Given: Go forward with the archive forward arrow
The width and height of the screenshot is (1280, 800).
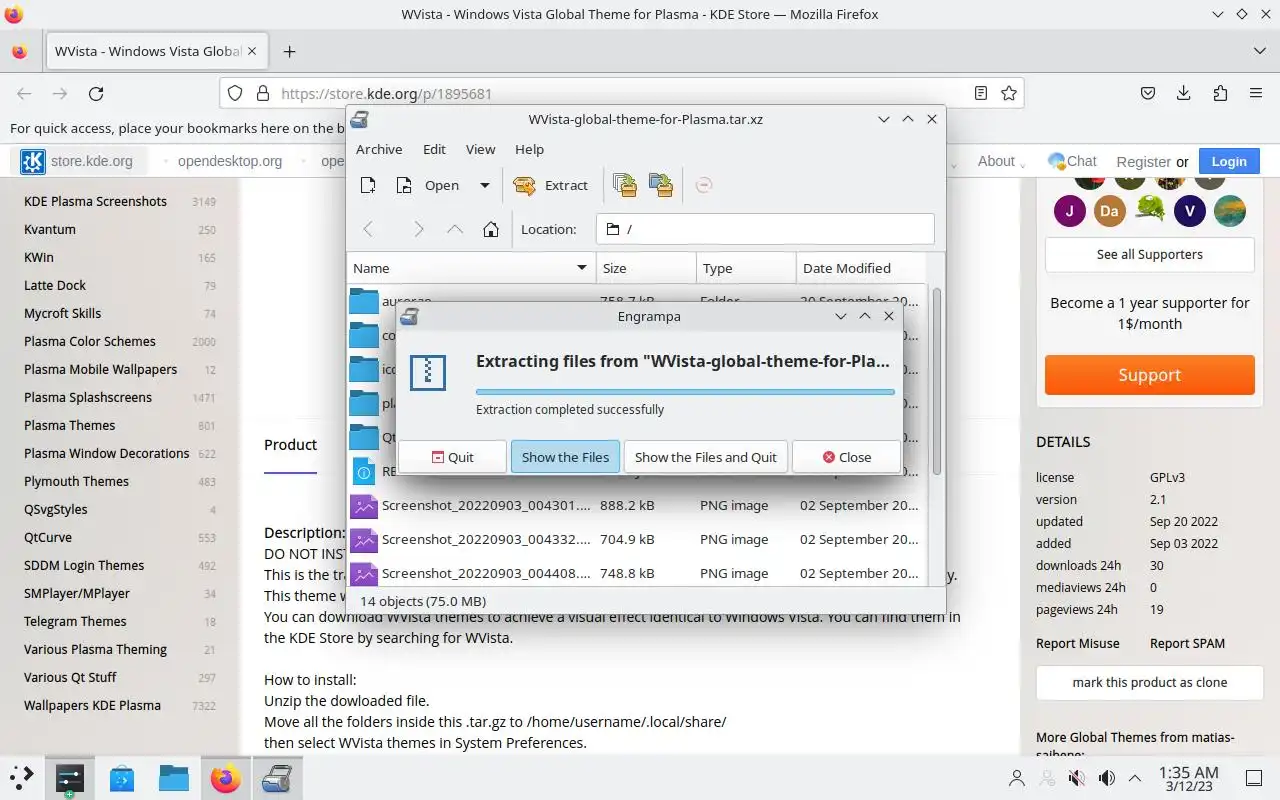Looking at the screenshot, I should tap(418, 229).
